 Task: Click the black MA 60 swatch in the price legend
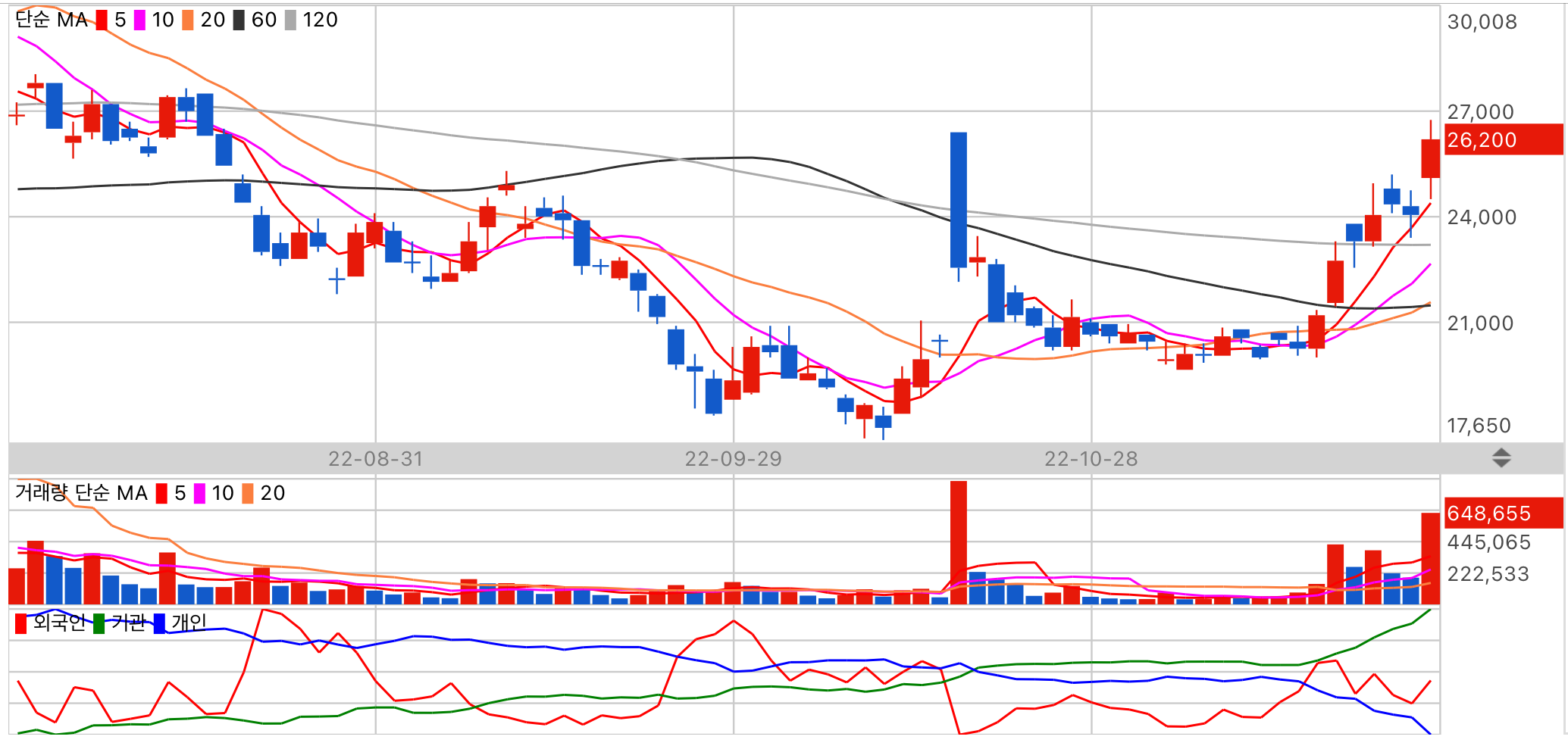pyautogui.click(x=239, y=20)
